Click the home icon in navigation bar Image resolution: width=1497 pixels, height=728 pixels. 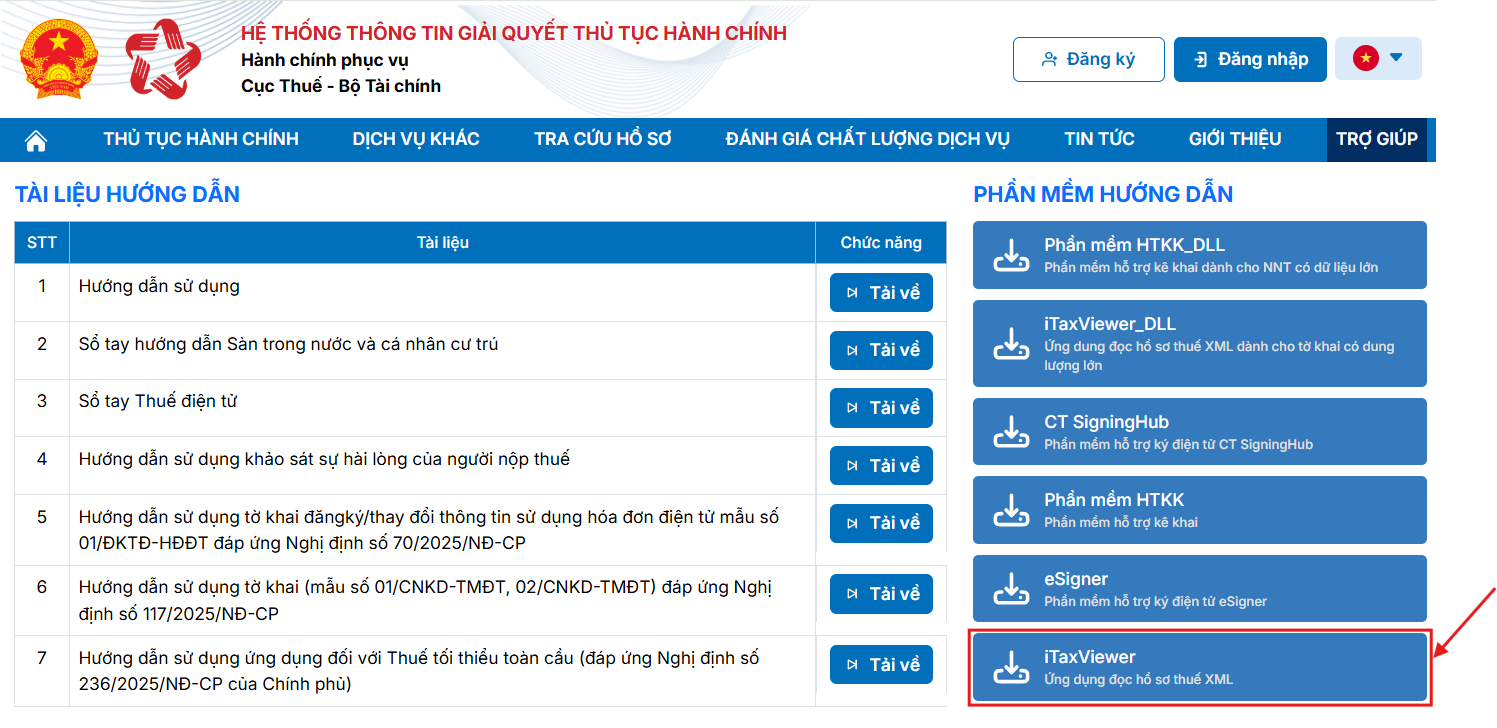click(36, 140)
